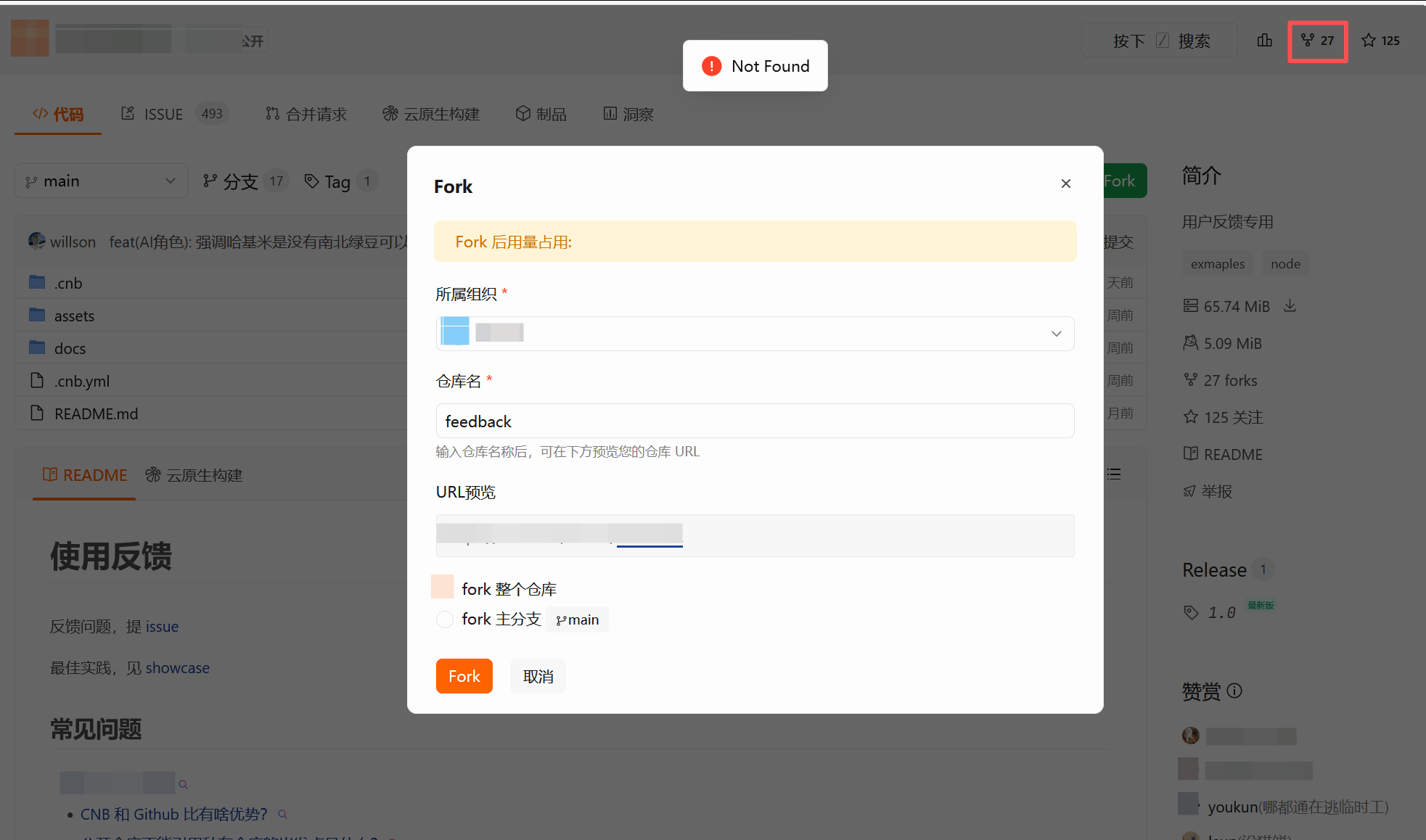Click the 赞赏 info circle icon
The height and width of the screenshot is (840, 1426).
pyautogui.click(x=1234, y=691)
